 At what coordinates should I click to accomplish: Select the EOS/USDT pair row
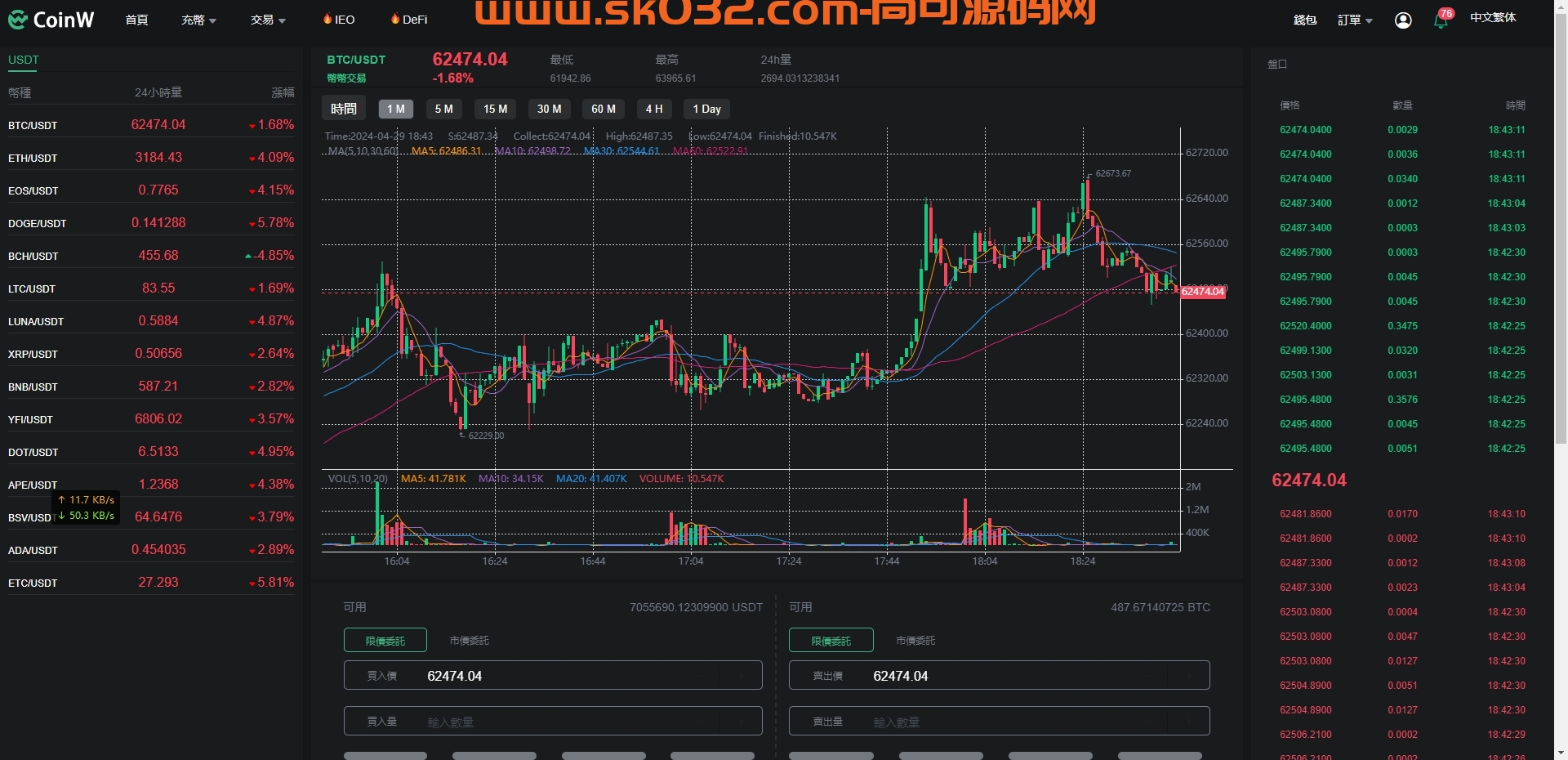click(x=151, y=190)
